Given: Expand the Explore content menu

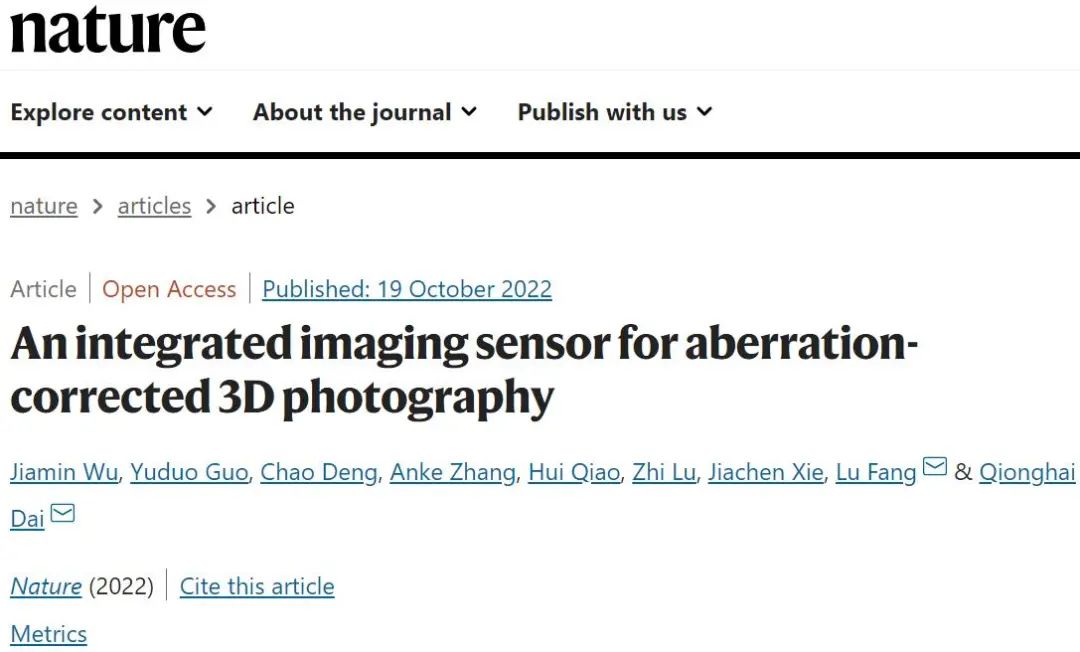Looking at the screenshot, I should (111, 112).
